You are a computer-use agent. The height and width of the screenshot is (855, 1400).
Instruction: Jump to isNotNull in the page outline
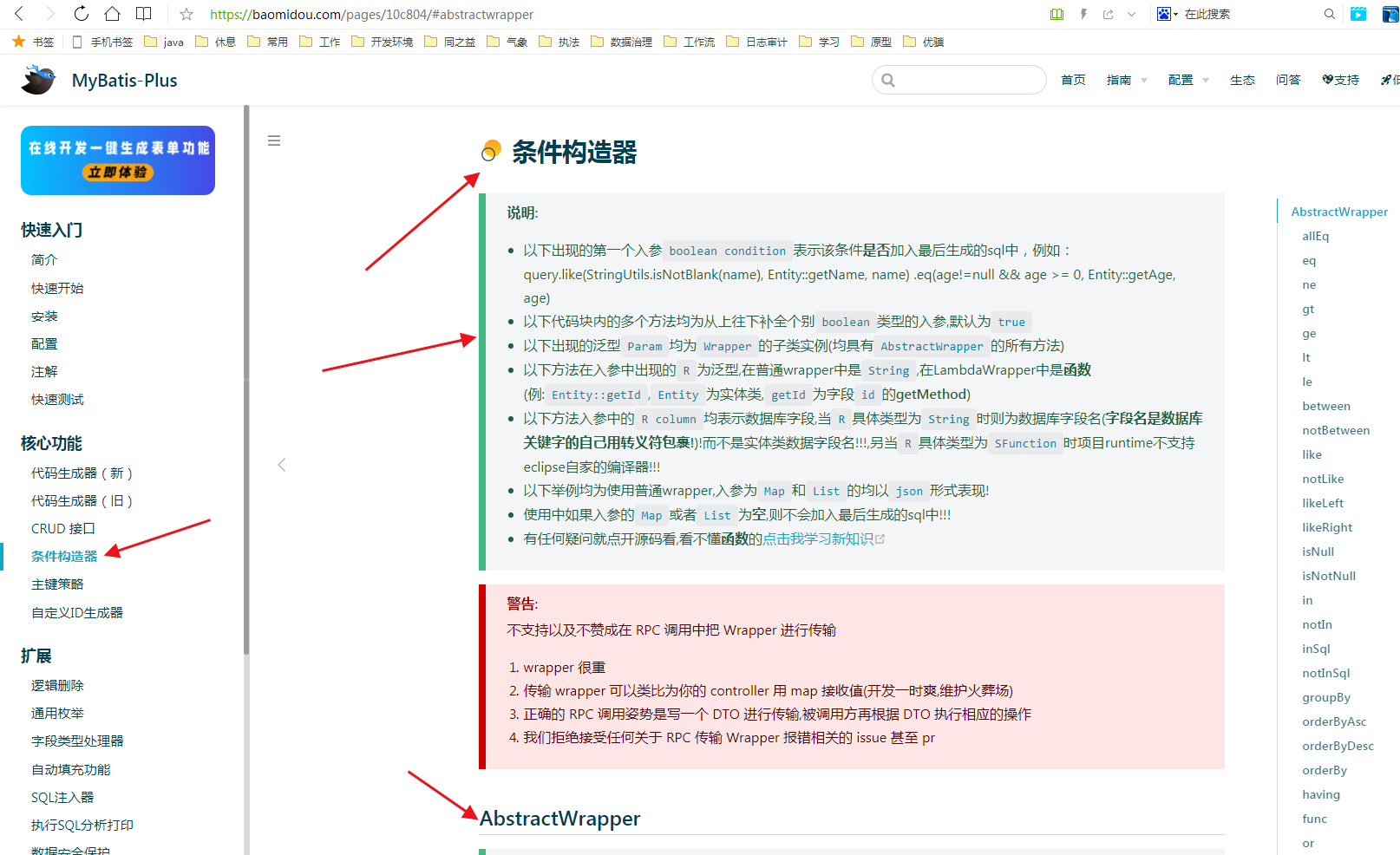(x=1329, y=576)
